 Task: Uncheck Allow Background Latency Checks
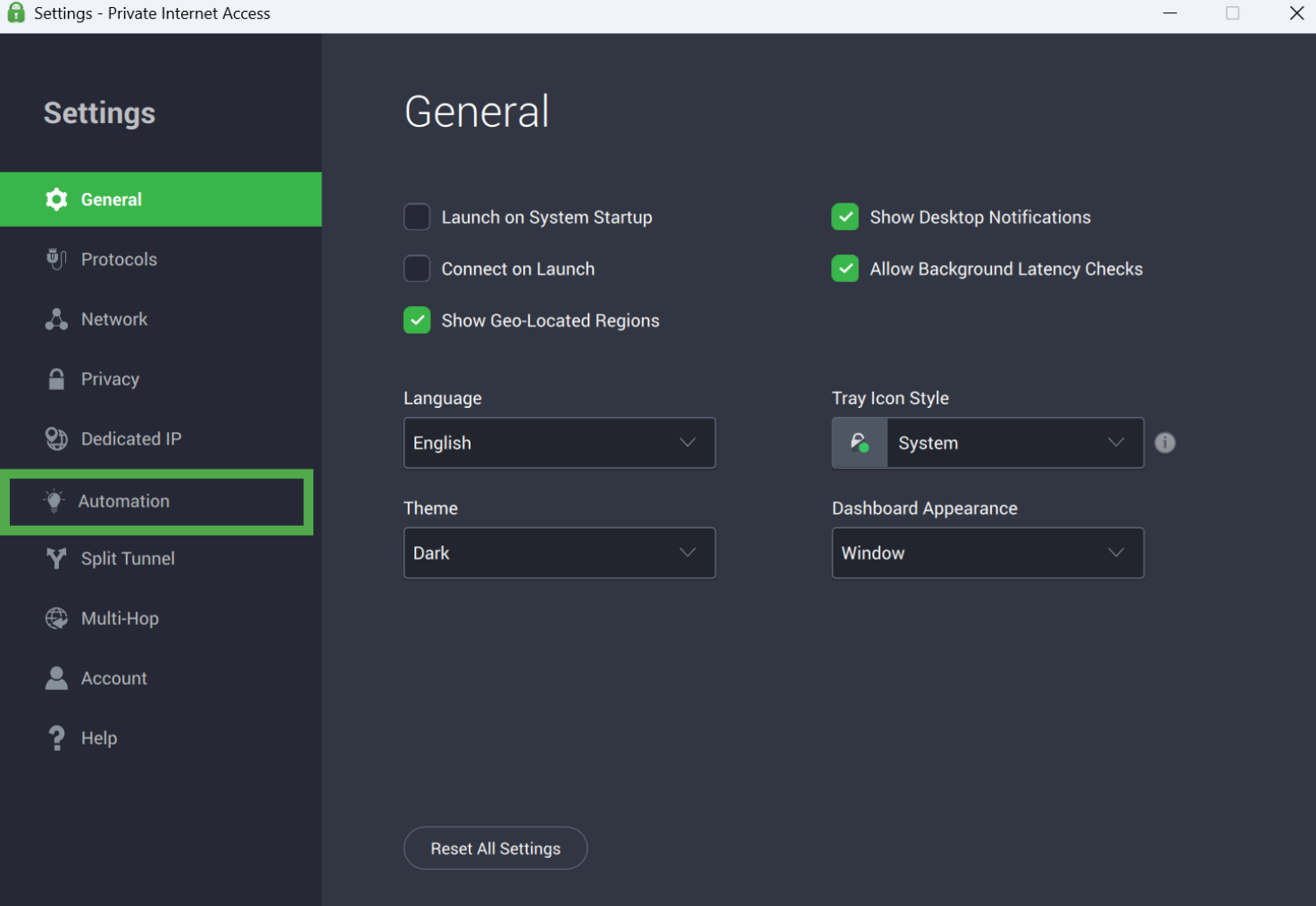(x=845, y=269)
